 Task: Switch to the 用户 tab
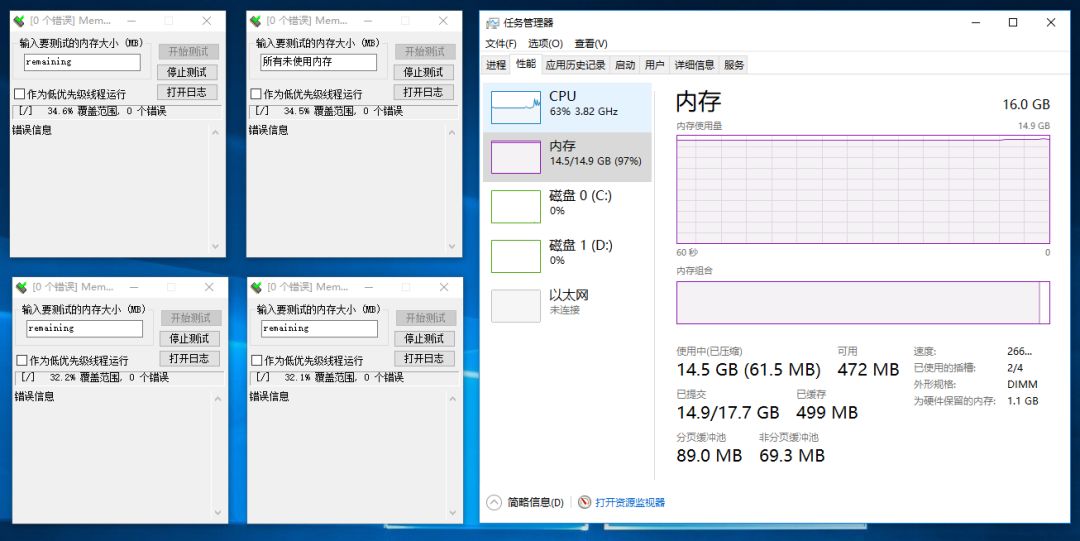tap(654, 65)
